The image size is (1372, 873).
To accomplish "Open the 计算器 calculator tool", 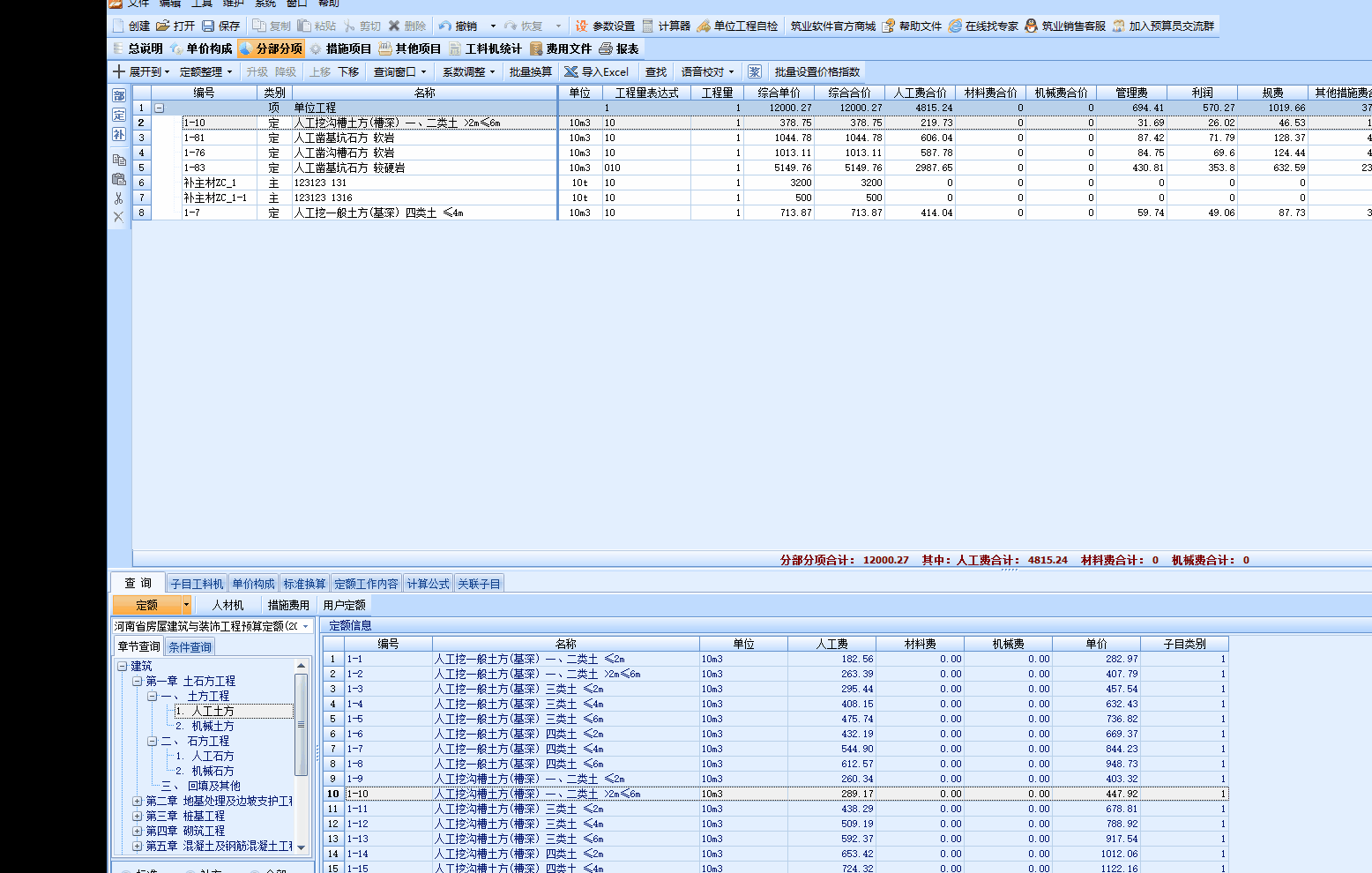I will (648, 26).
